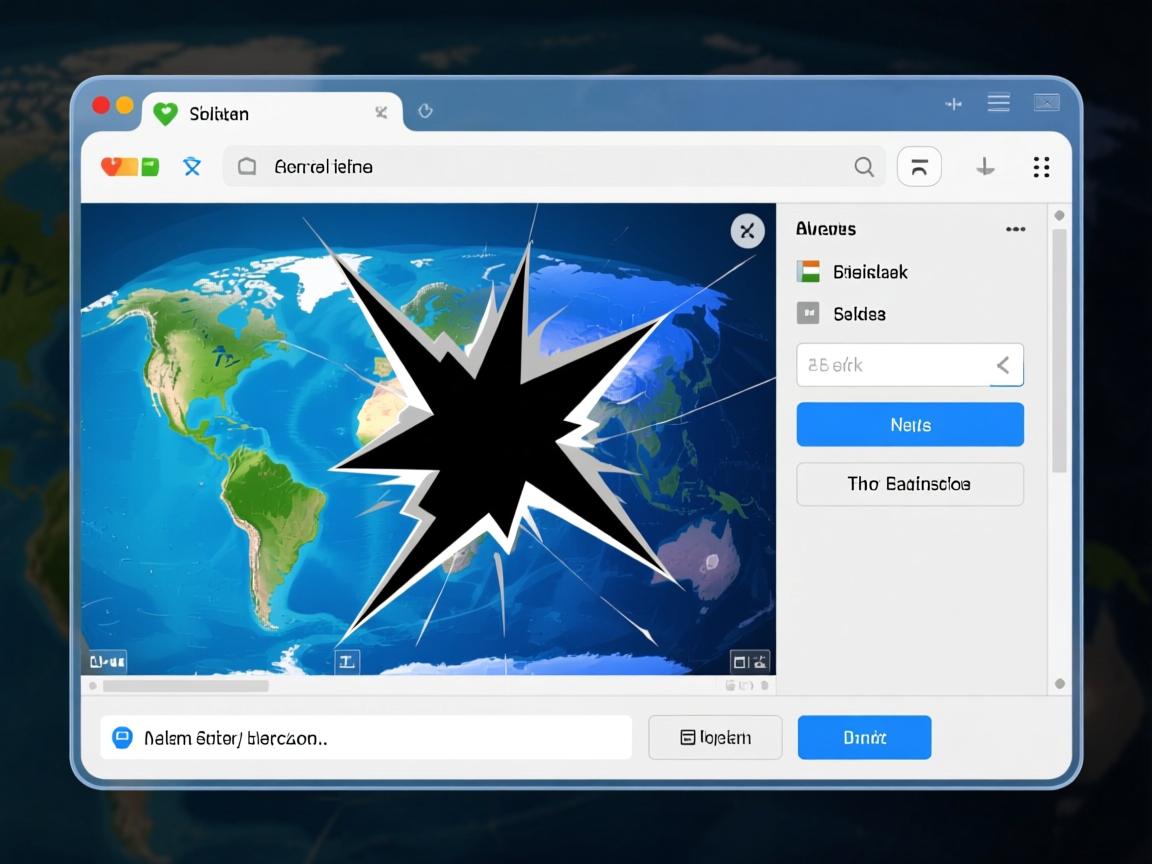Click the blue X icon in toolbar
The image size is (1152, 864).
click(x=192, y=167)
